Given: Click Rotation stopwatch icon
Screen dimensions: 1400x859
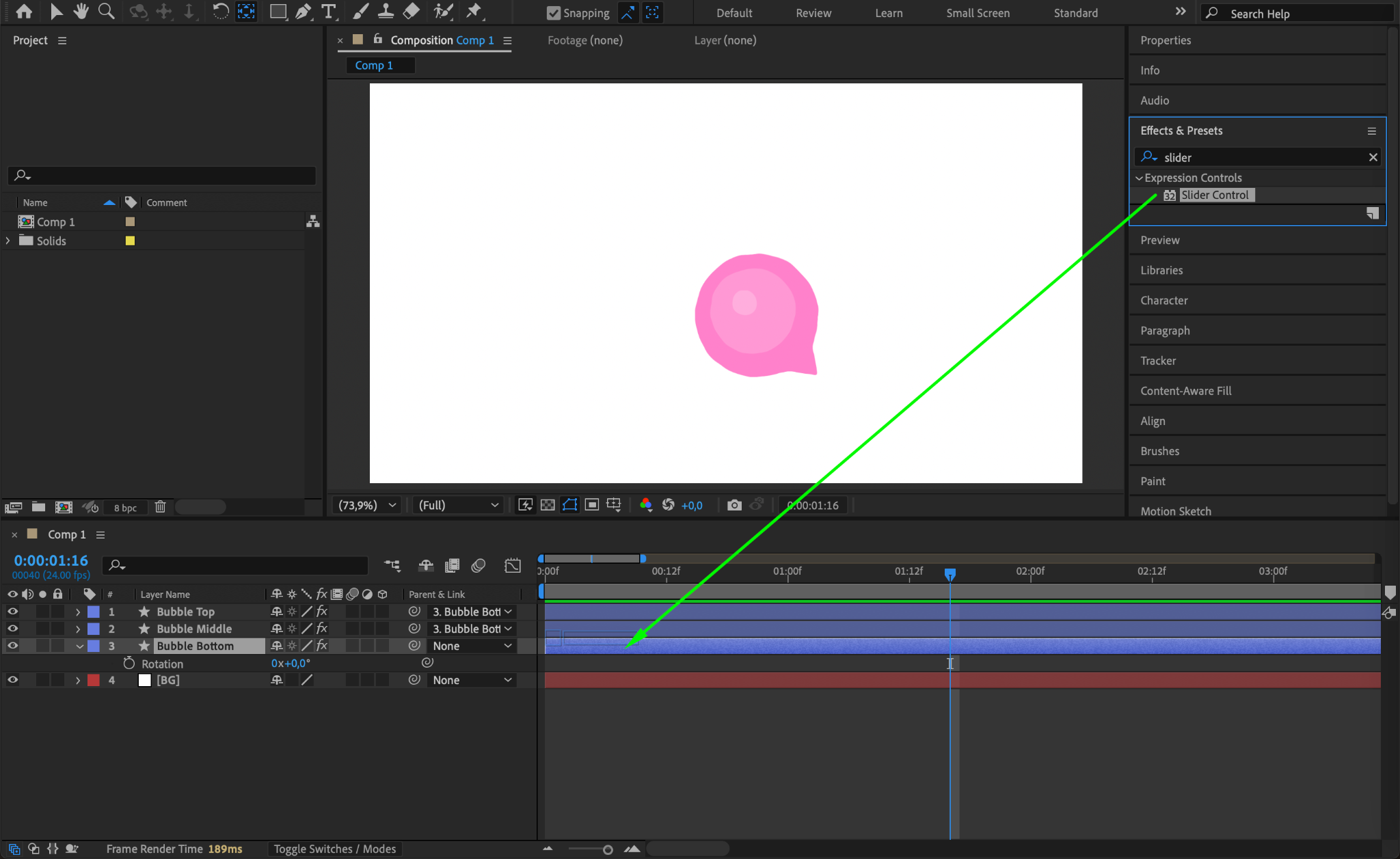Looking at the screenshot, I should coord(129,664).
